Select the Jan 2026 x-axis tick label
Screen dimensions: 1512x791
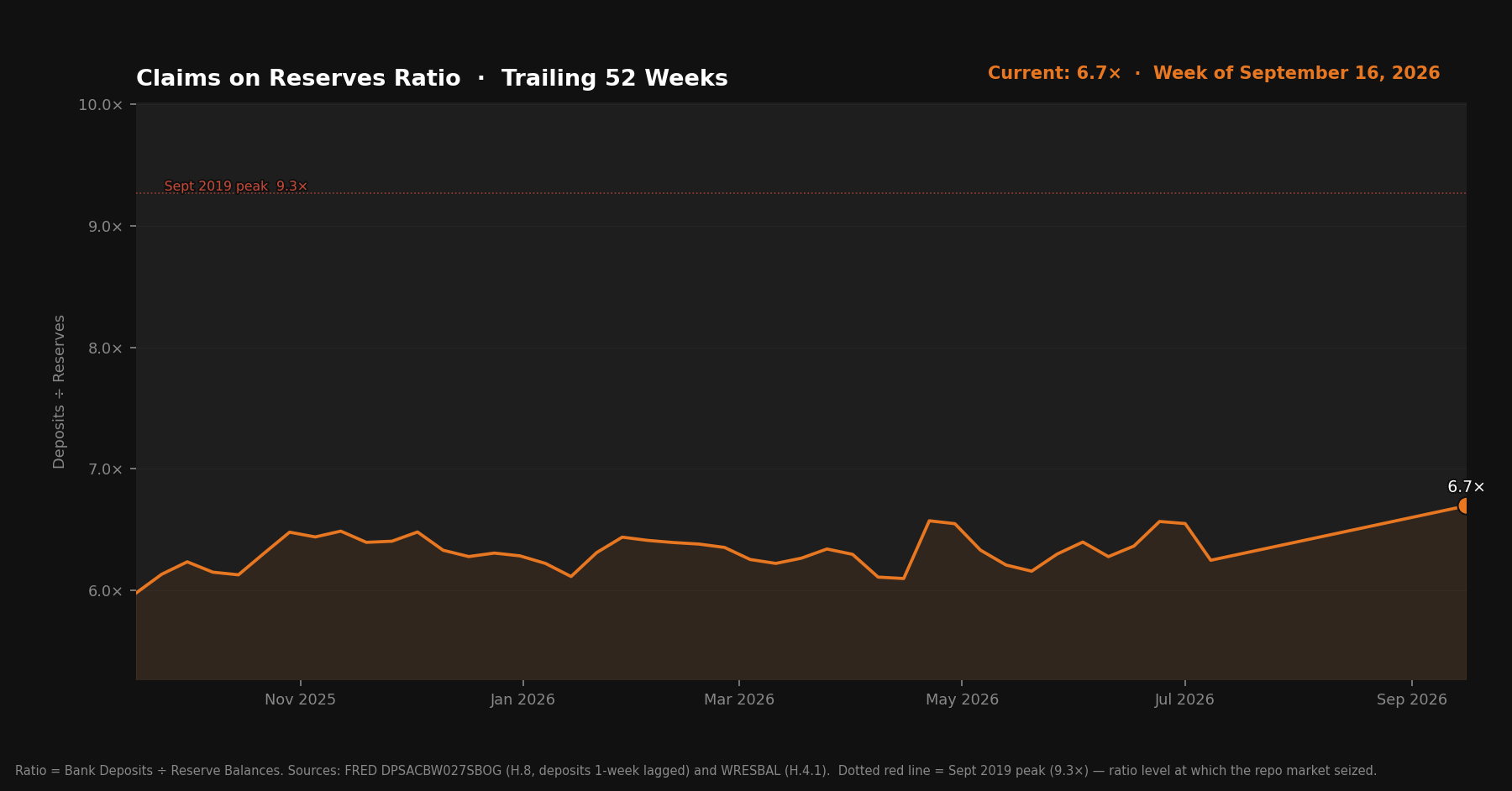(x=522, y=699)
